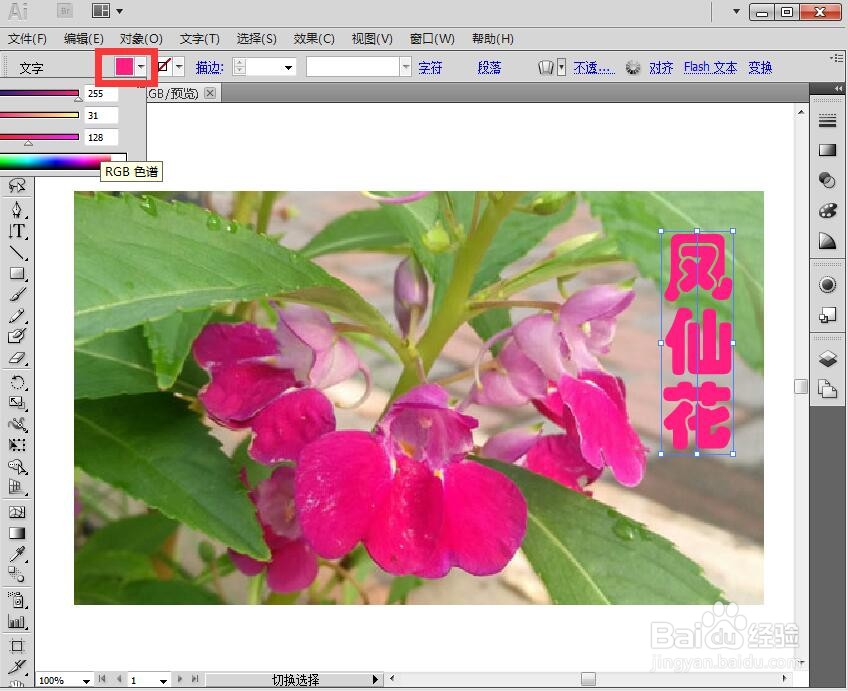This screenshot has width=848, height=691.
Task: Select the Pen tool
Action: [17, 209]
